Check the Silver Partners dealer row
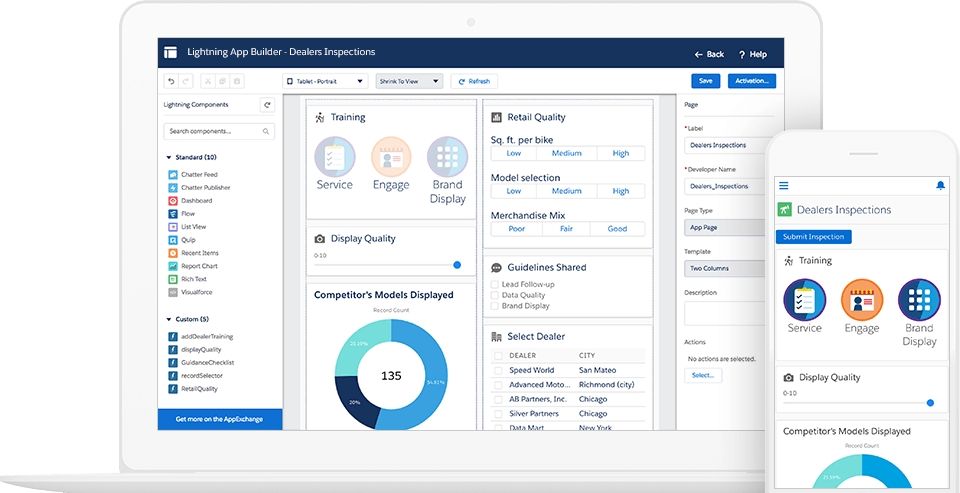960x493 pixels. point(498,414)
